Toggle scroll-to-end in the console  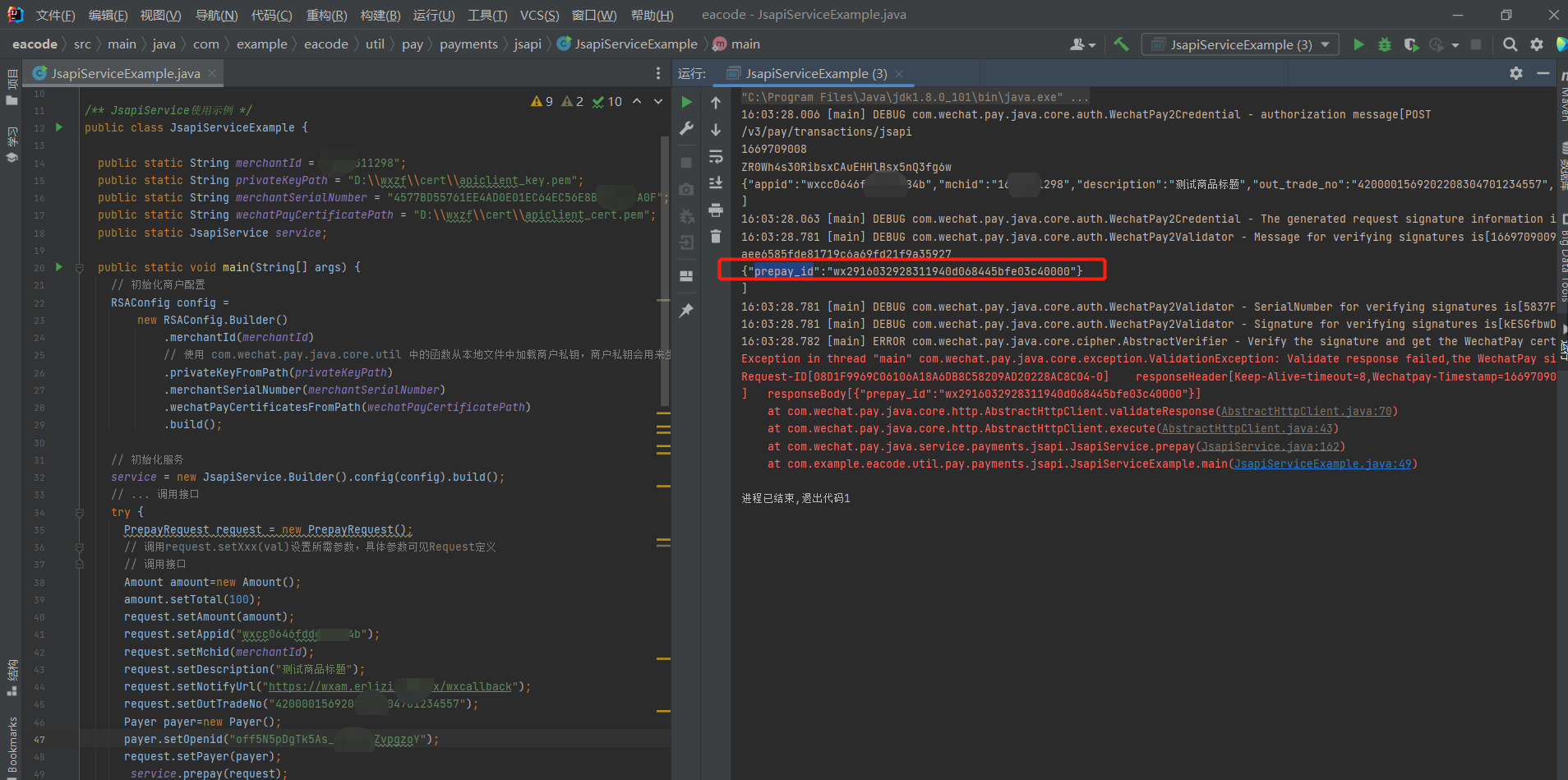pos(716,182)
